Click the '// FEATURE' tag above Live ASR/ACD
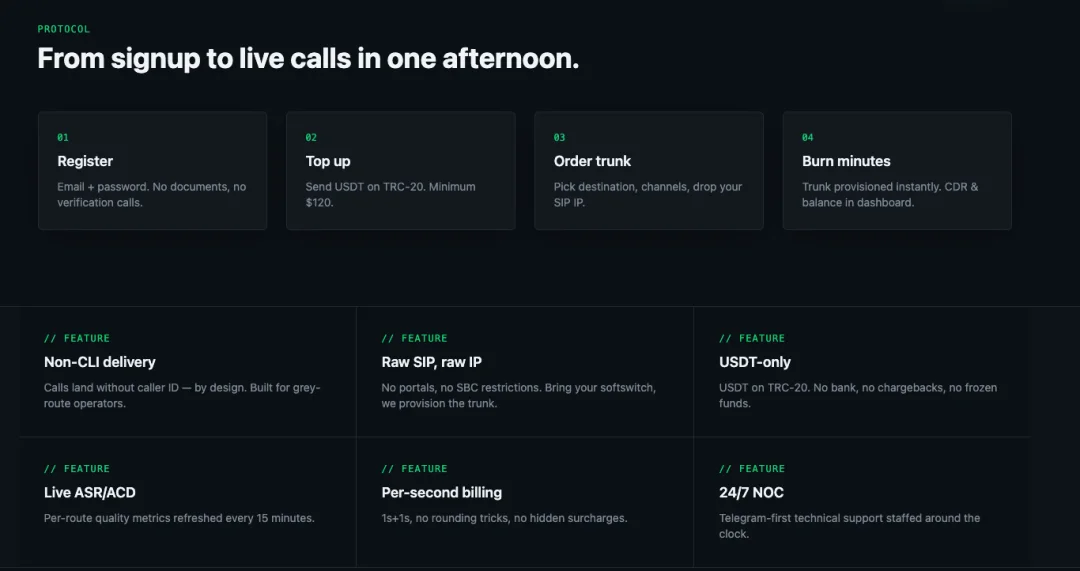The width and height of the screenshot is (1080, 571). (76, 468)
